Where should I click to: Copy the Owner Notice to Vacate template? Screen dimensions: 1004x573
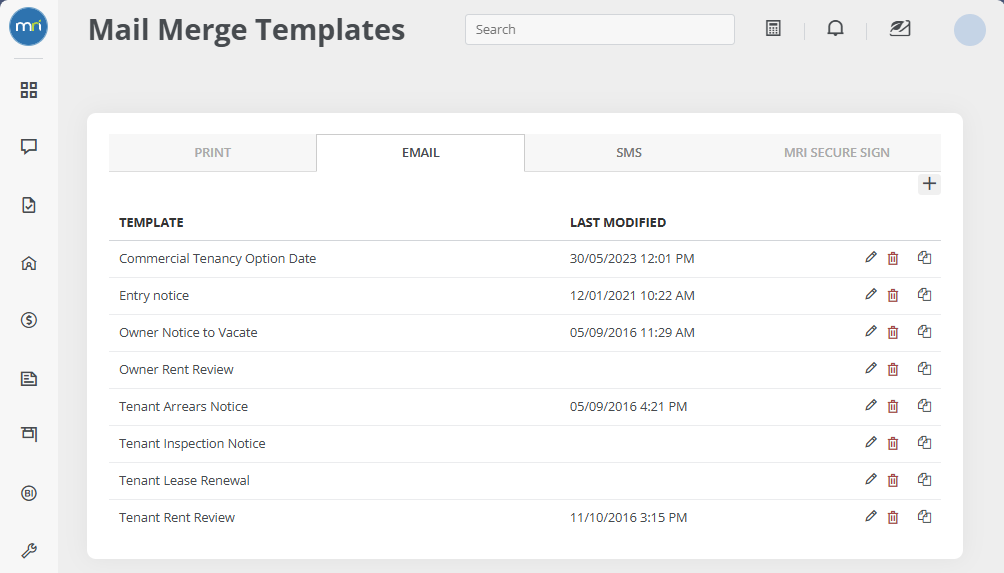tap(924, 332)
